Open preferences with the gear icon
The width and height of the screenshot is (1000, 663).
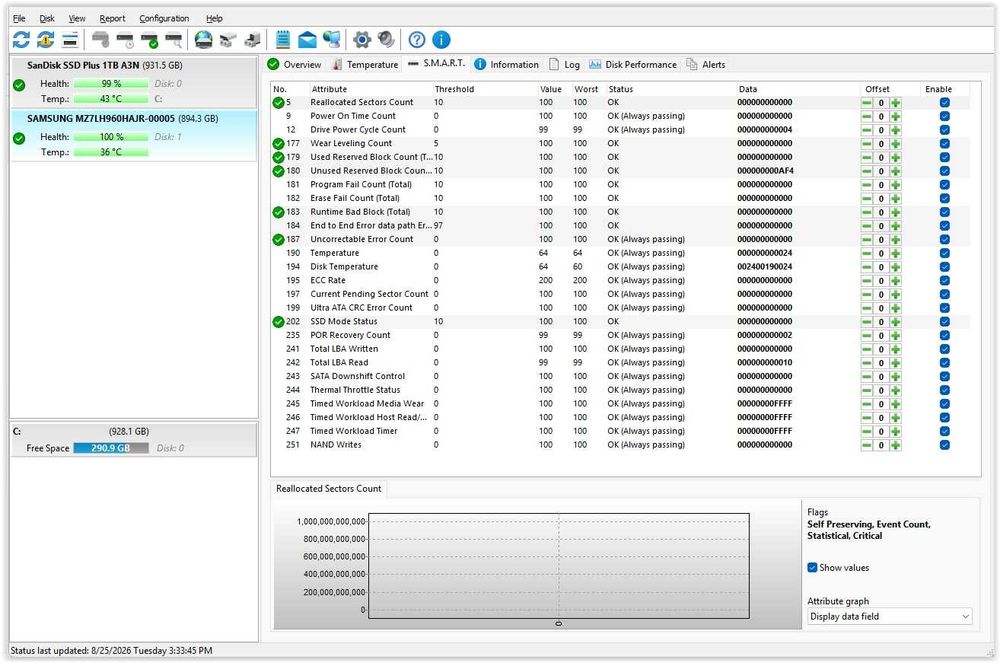click(362, 40)
